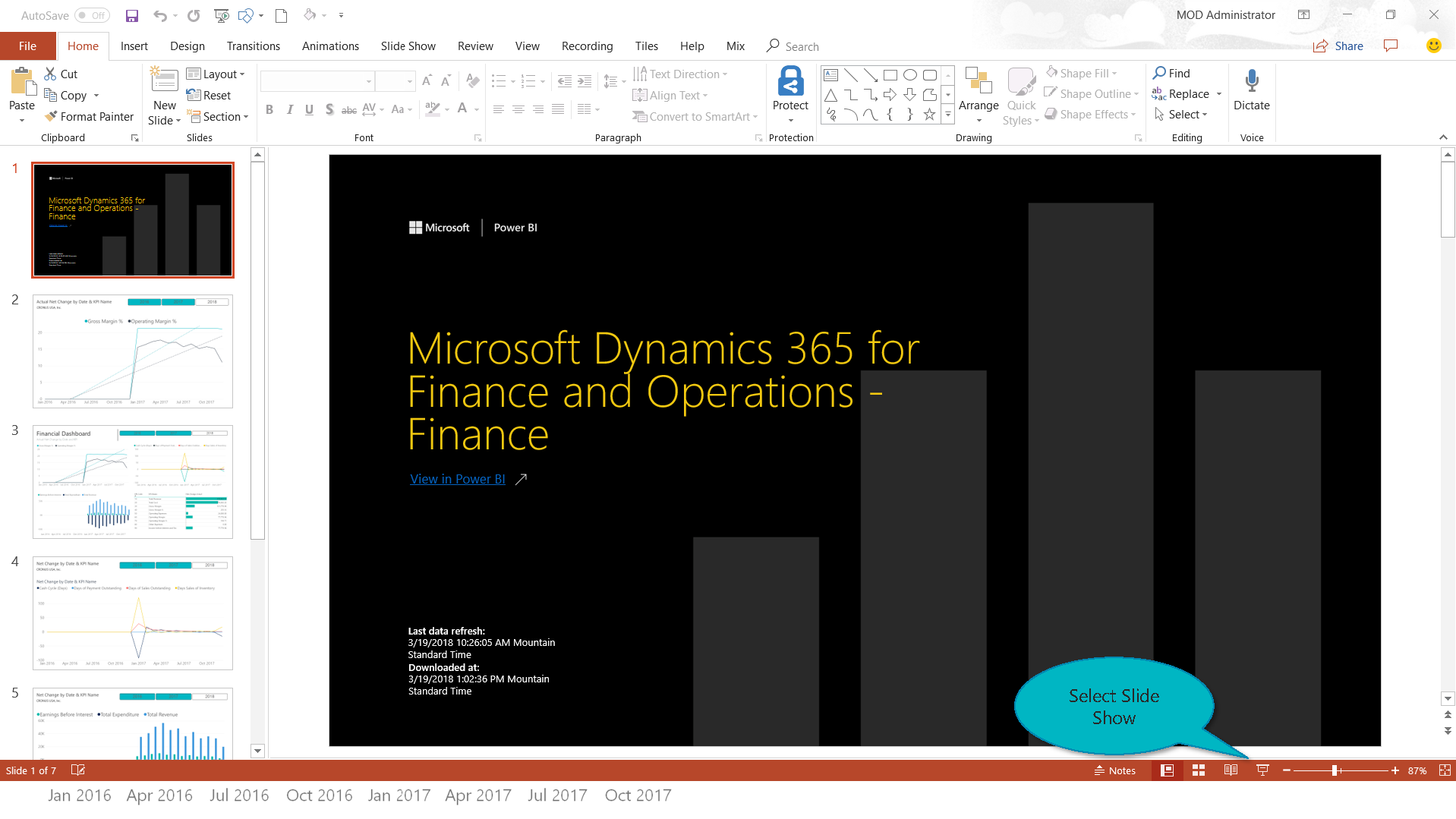Click the zoom slider handle
This screenshot has height=819, width=1456.
(x=1334, y=770)
